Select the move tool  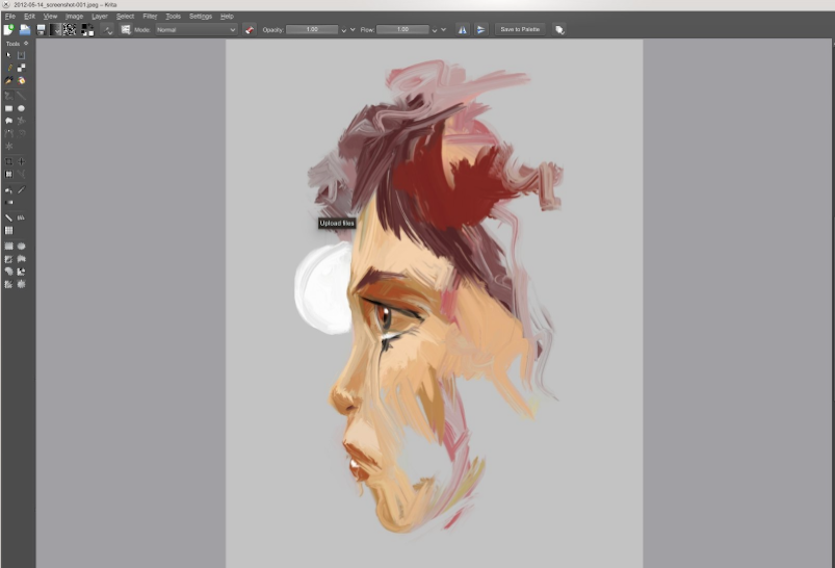coord(21,161)
